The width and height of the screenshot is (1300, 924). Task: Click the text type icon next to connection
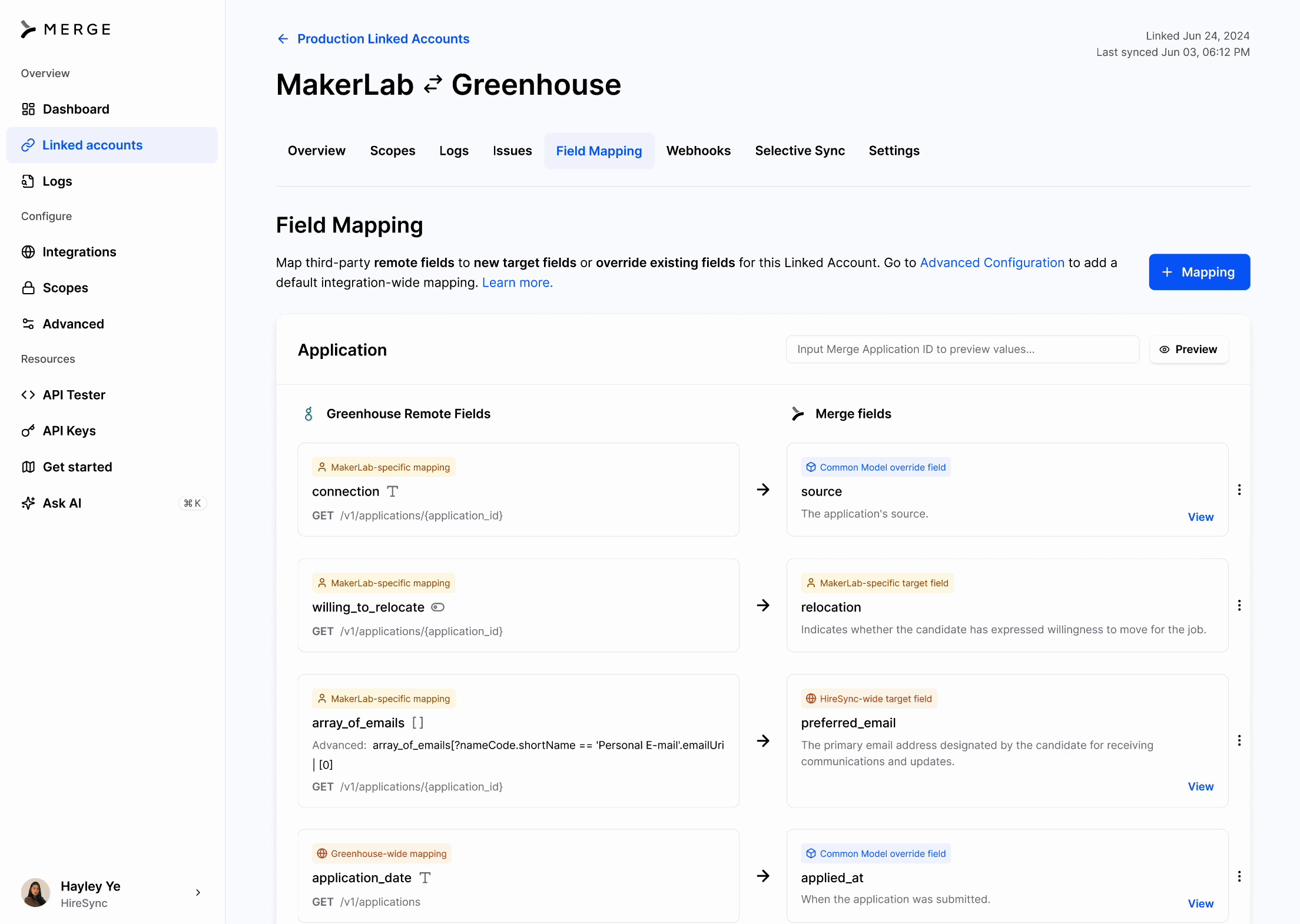(393, 491)
